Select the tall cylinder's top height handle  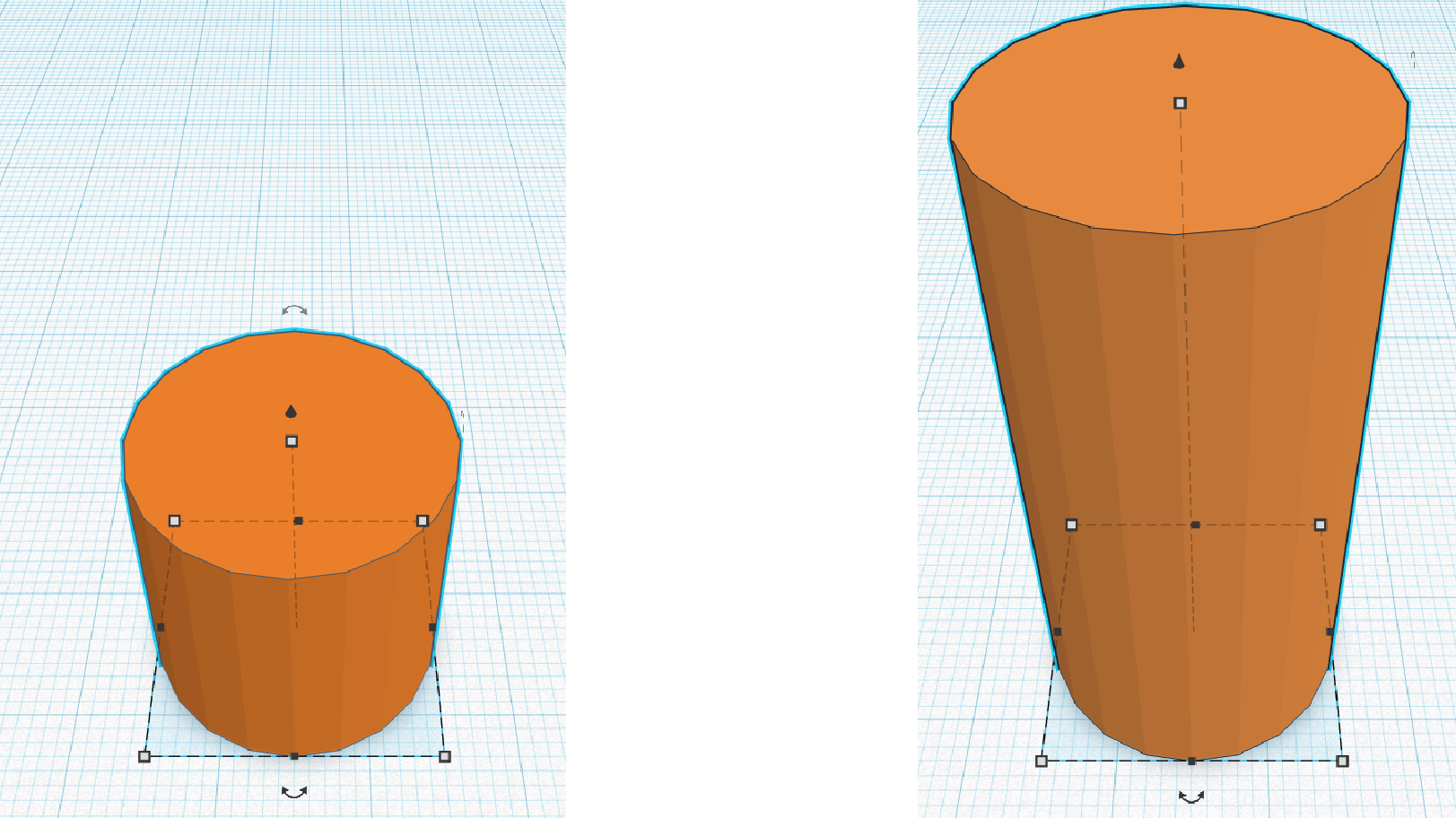click(x=1181, y=103)
